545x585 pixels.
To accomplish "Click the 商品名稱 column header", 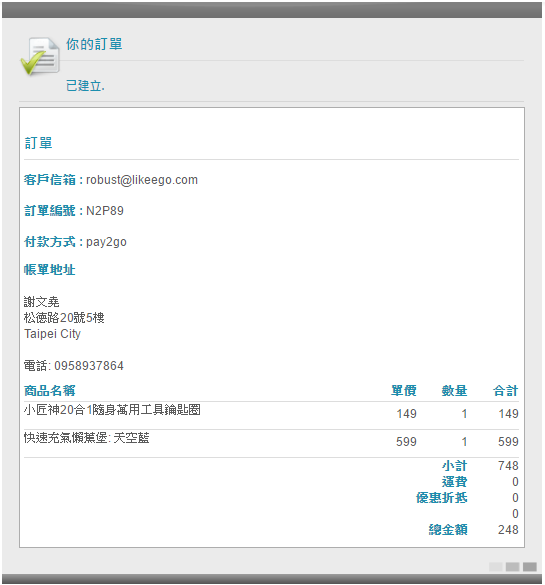I will [x=50, y=391].
